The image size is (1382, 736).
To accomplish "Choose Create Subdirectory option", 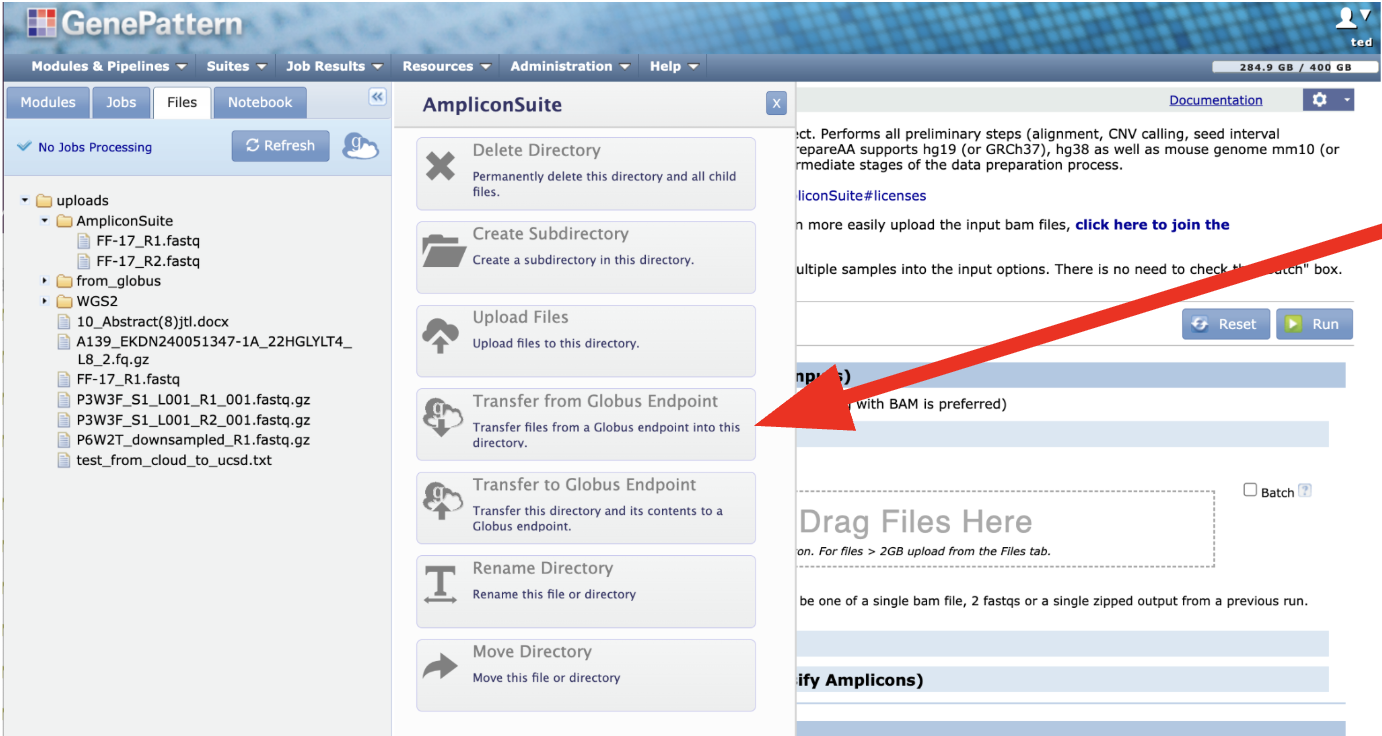I will coord(586,257).
